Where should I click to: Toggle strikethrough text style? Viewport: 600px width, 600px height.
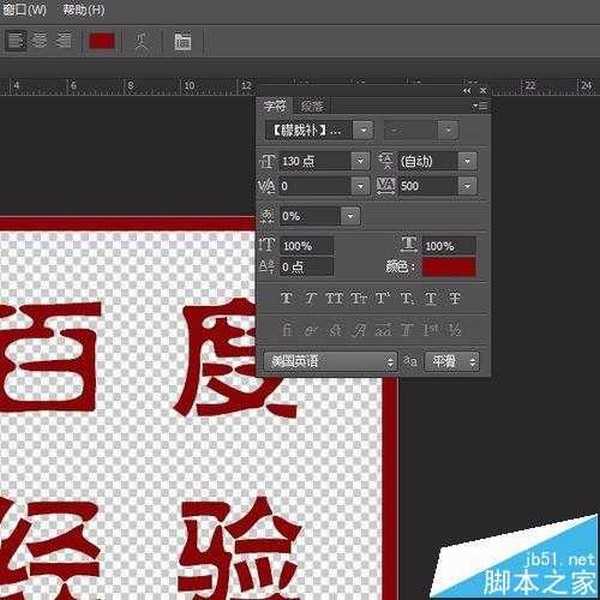454,297
